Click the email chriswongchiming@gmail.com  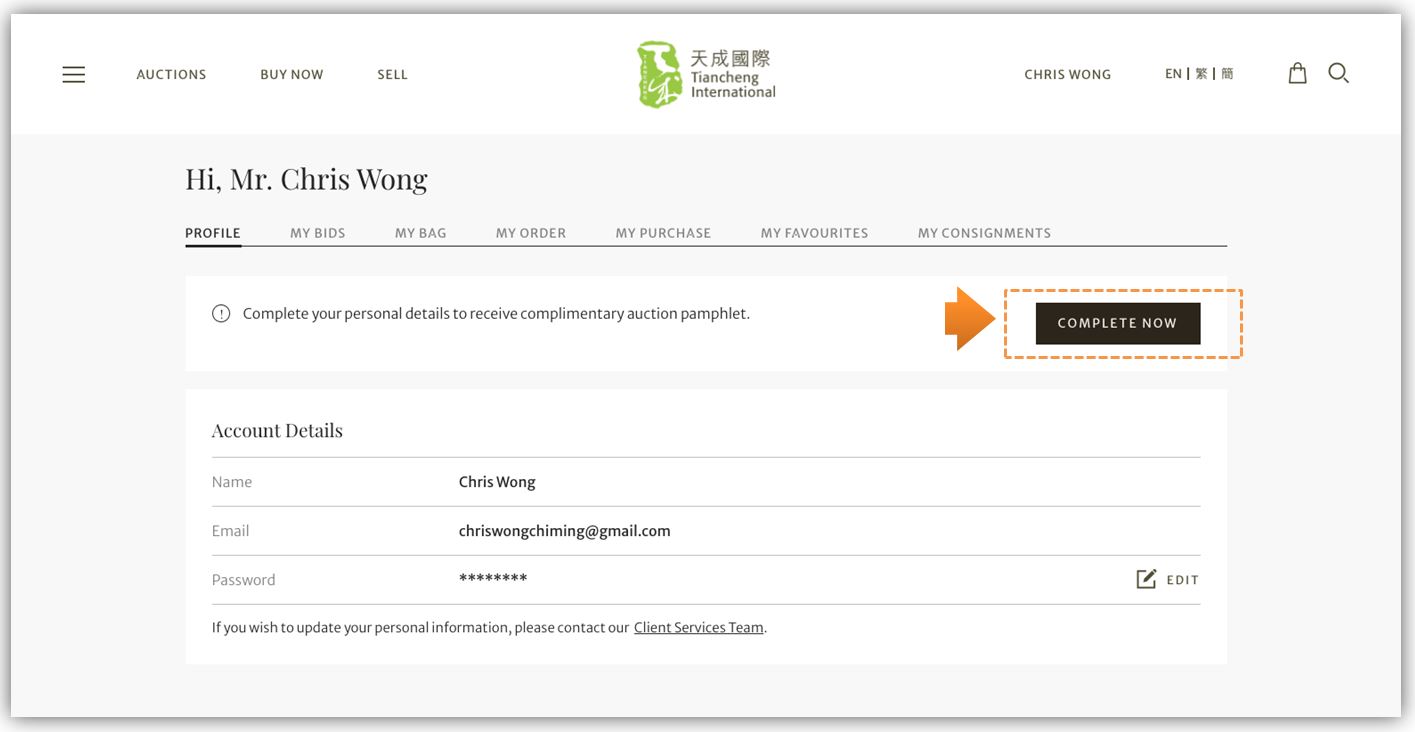pos(565,531)
